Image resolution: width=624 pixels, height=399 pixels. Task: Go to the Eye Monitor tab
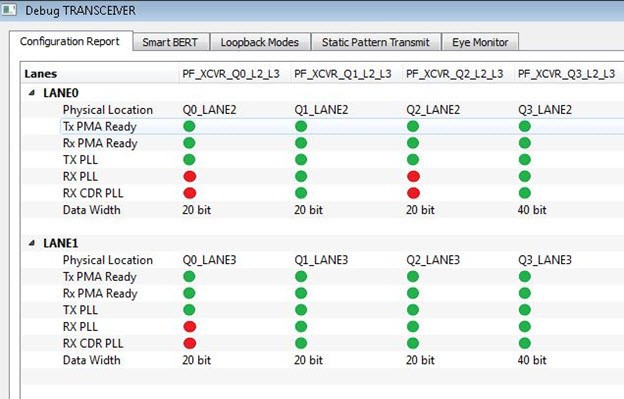(x=480, y=42)
